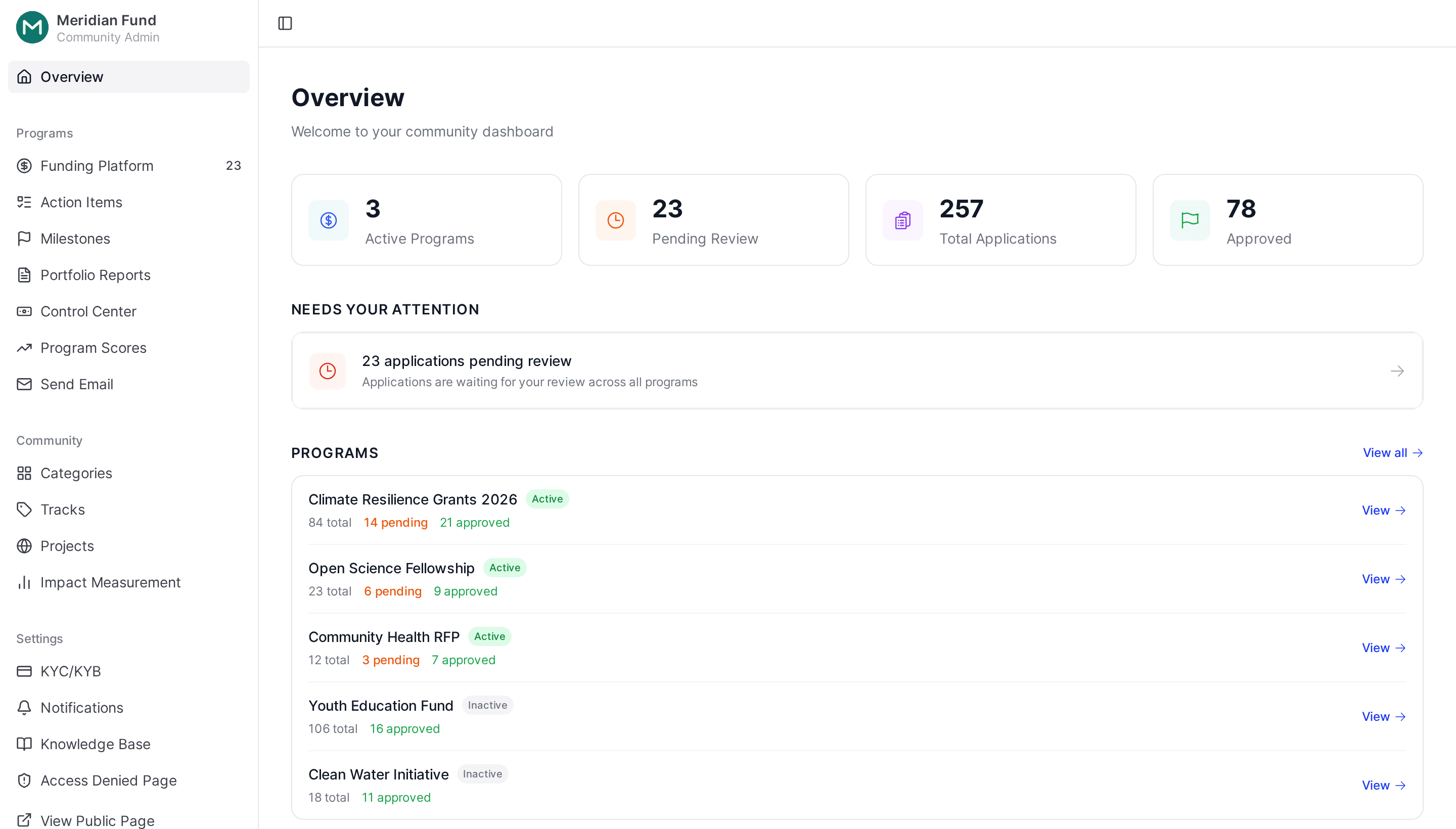1456x829 pixels.
Task: View the Clean Water Initiative program
Action: 1384,786
